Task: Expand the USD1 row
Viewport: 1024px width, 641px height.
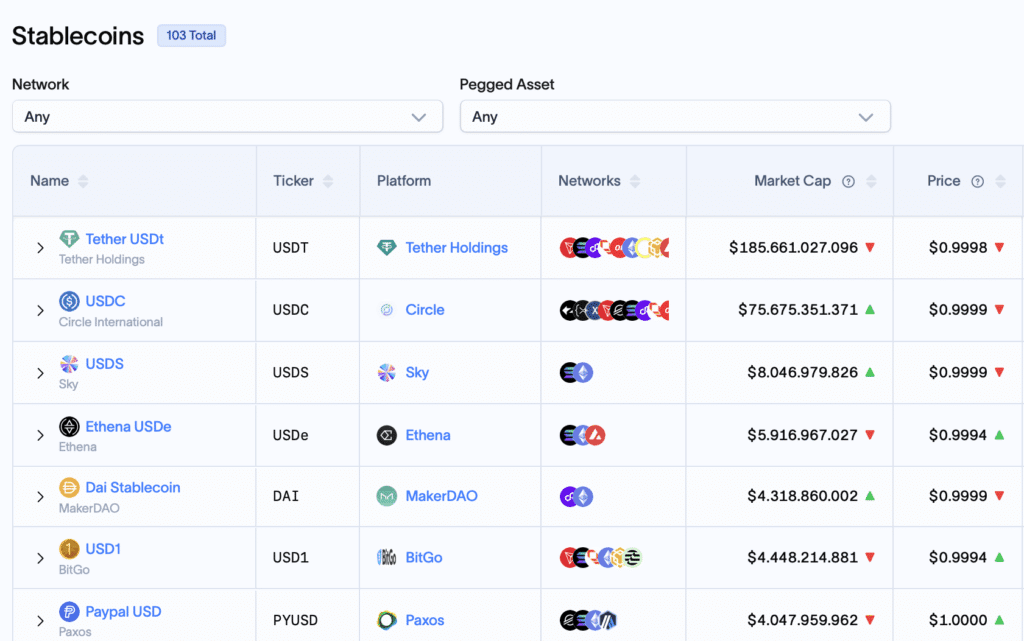Action: (40, 558)
